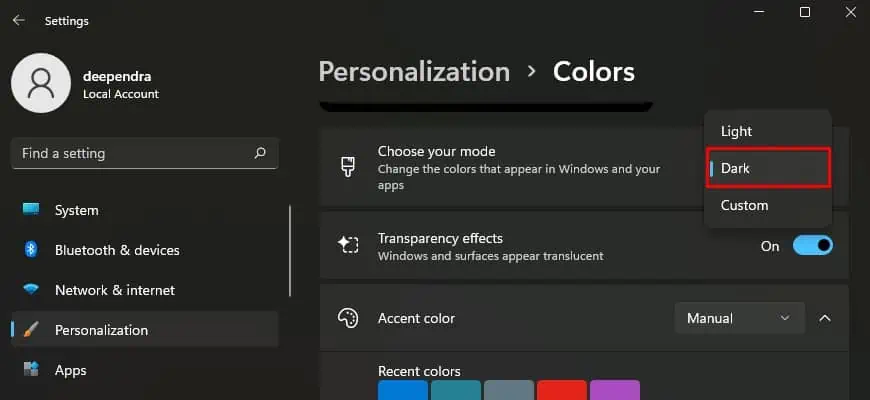Pick the gray recent color swatch
Image resolution: width=870 pixels, height=400 pixels.
[x=509, y=390]
